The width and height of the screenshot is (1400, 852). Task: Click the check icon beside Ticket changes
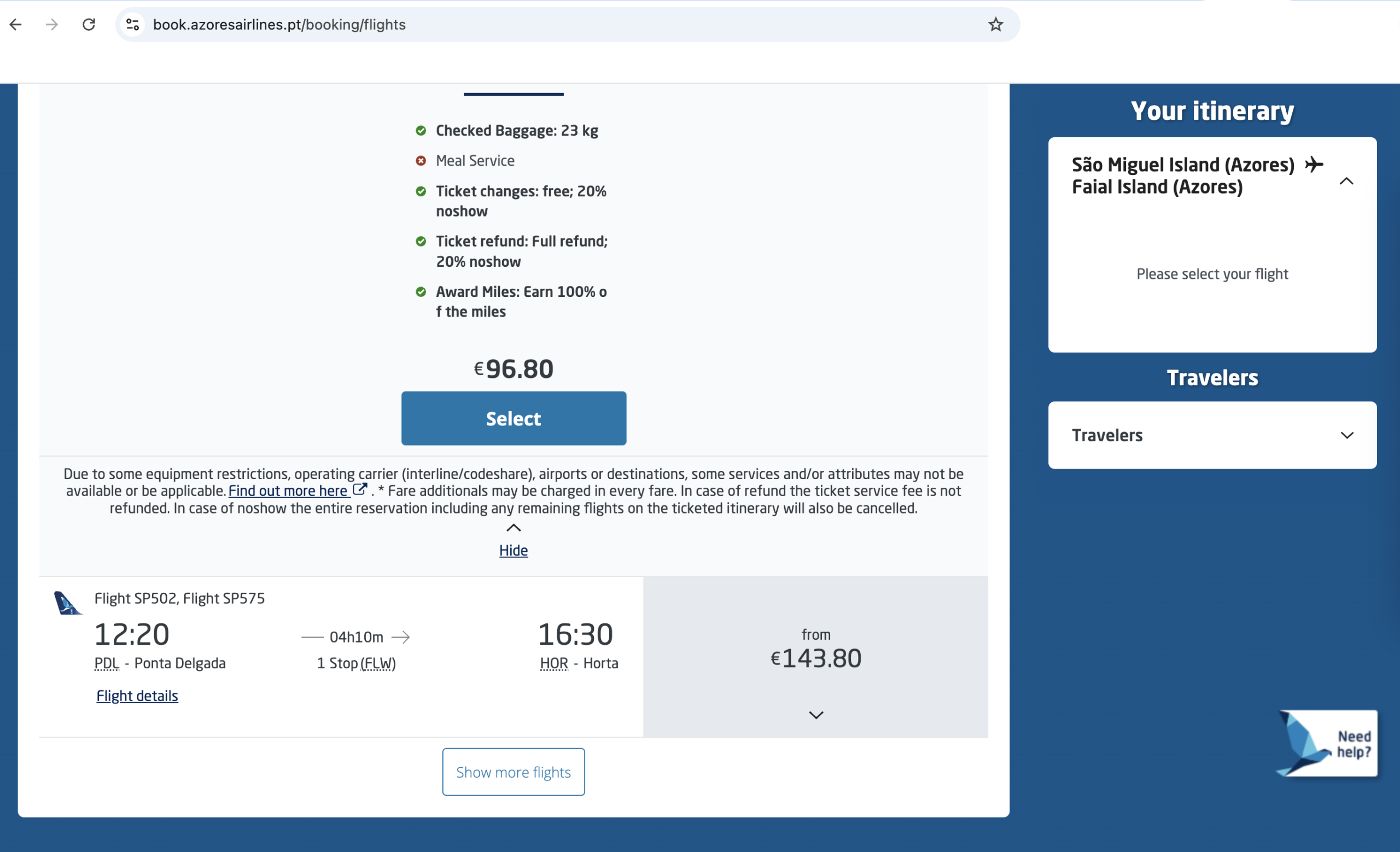421,191
